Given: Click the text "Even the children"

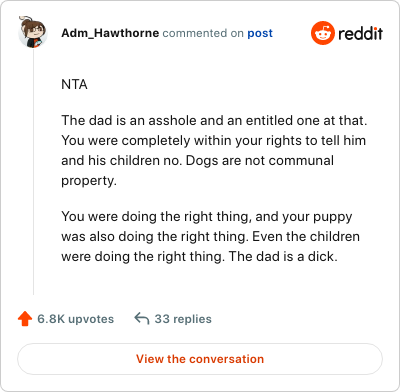Looking at the screenshot, I should click(x=306, y=236).
